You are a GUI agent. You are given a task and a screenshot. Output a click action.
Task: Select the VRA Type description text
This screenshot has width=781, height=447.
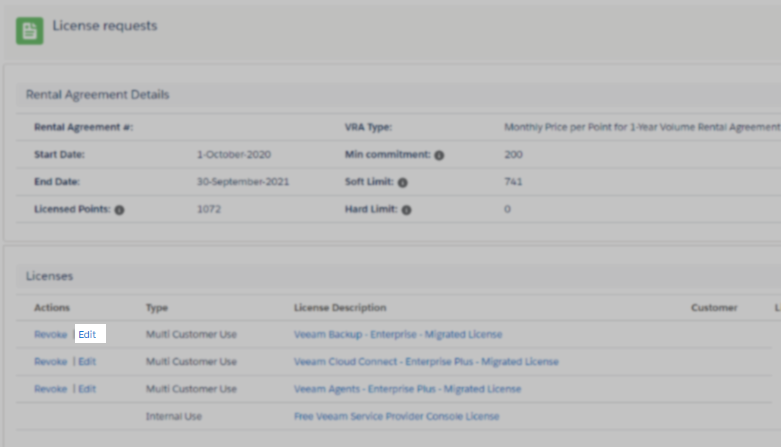point(642,127)
